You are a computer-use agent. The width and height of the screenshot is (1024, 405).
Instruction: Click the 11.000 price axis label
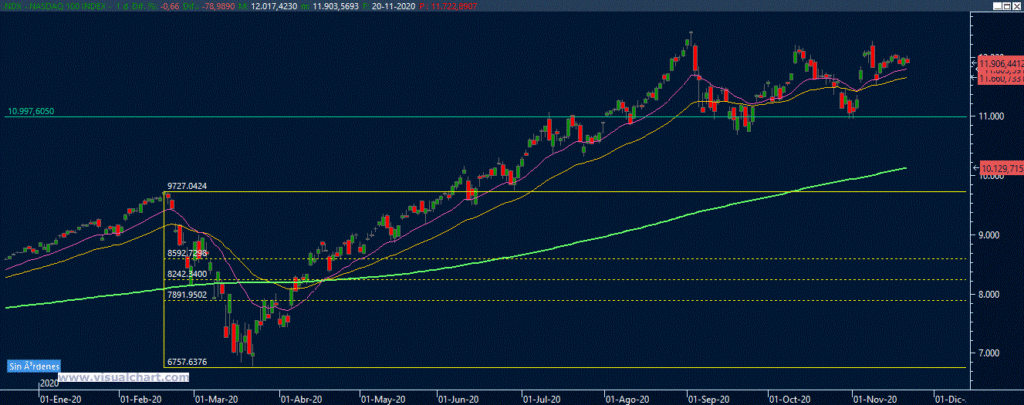[989, 116]
